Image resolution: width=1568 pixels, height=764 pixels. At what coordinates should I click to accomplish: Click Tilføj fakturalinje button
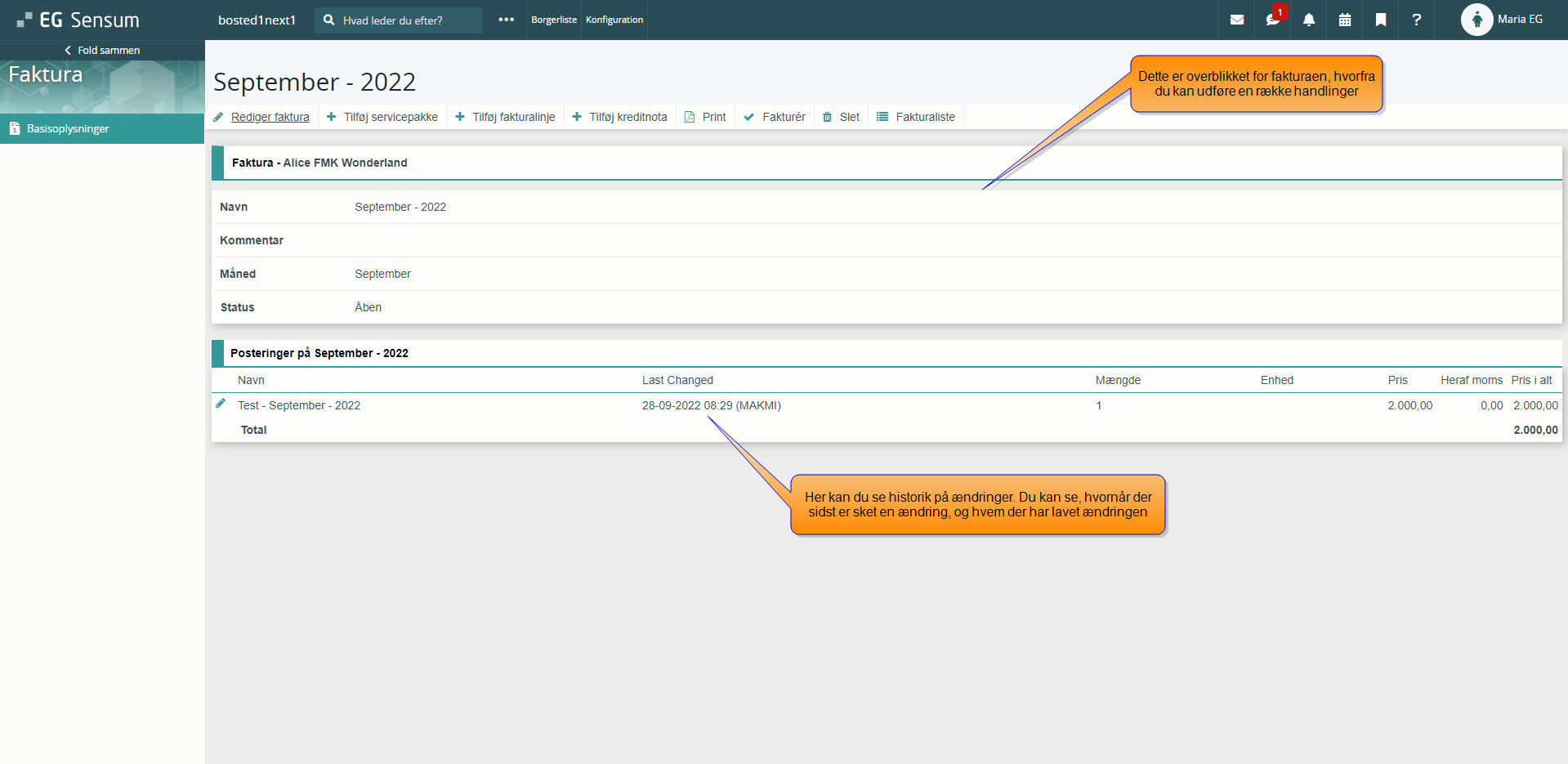click(506, 117)
